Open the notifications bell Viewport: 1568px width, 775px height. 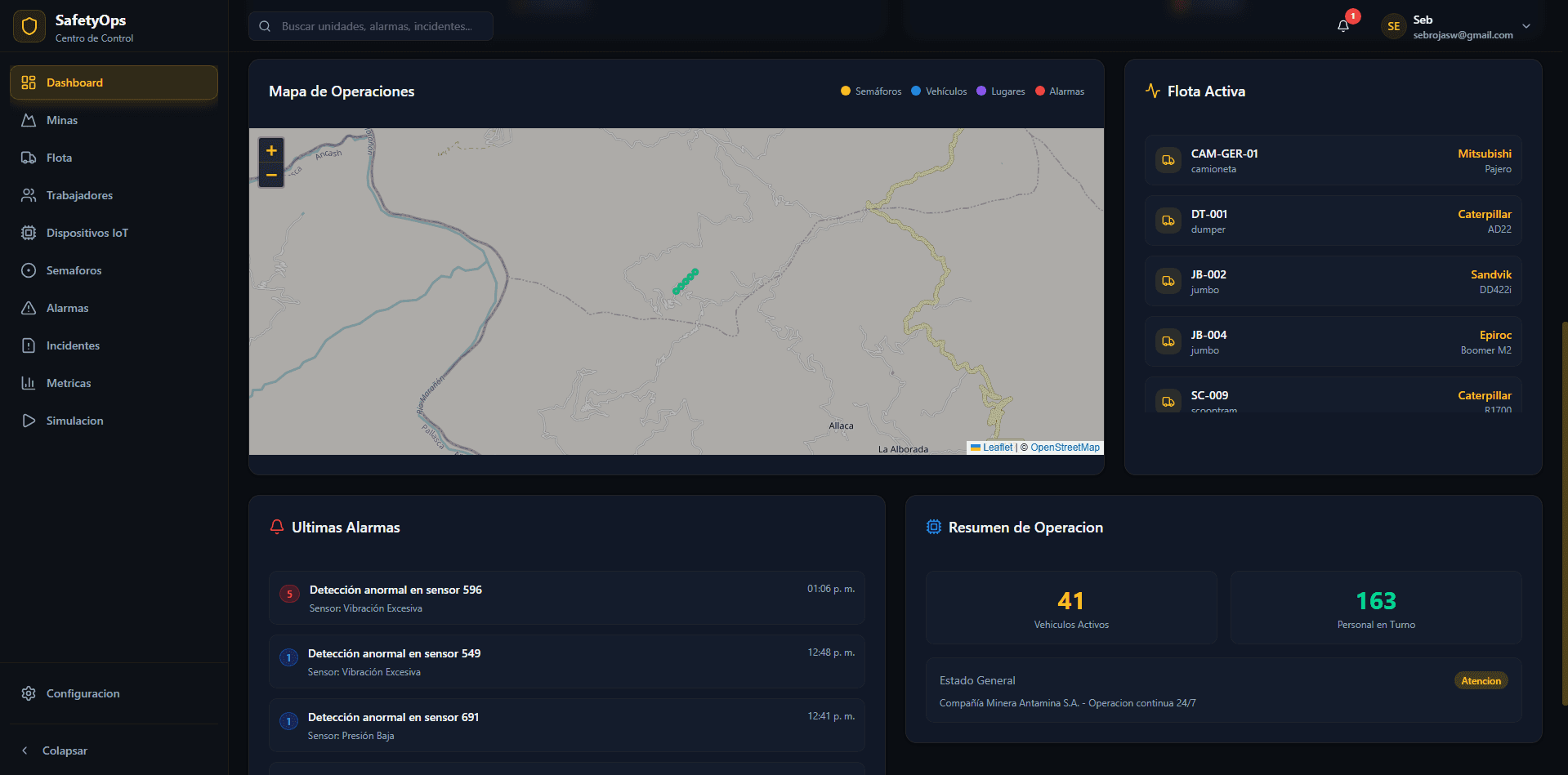point(1342,26)
